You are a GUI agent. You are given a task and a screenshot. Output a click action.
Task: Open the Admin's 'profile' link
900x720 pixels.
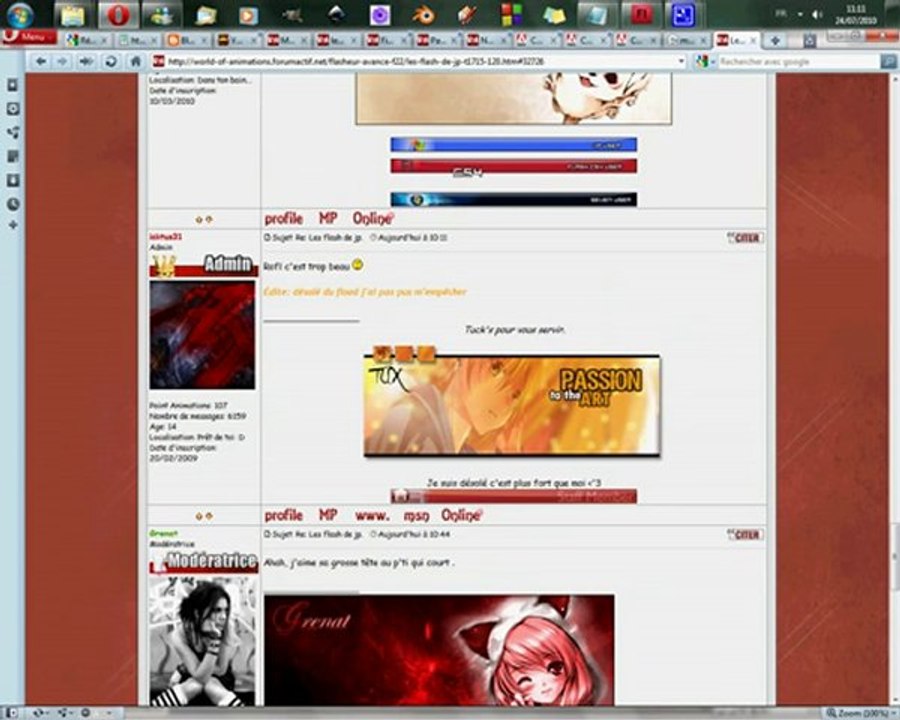point(284,516)
